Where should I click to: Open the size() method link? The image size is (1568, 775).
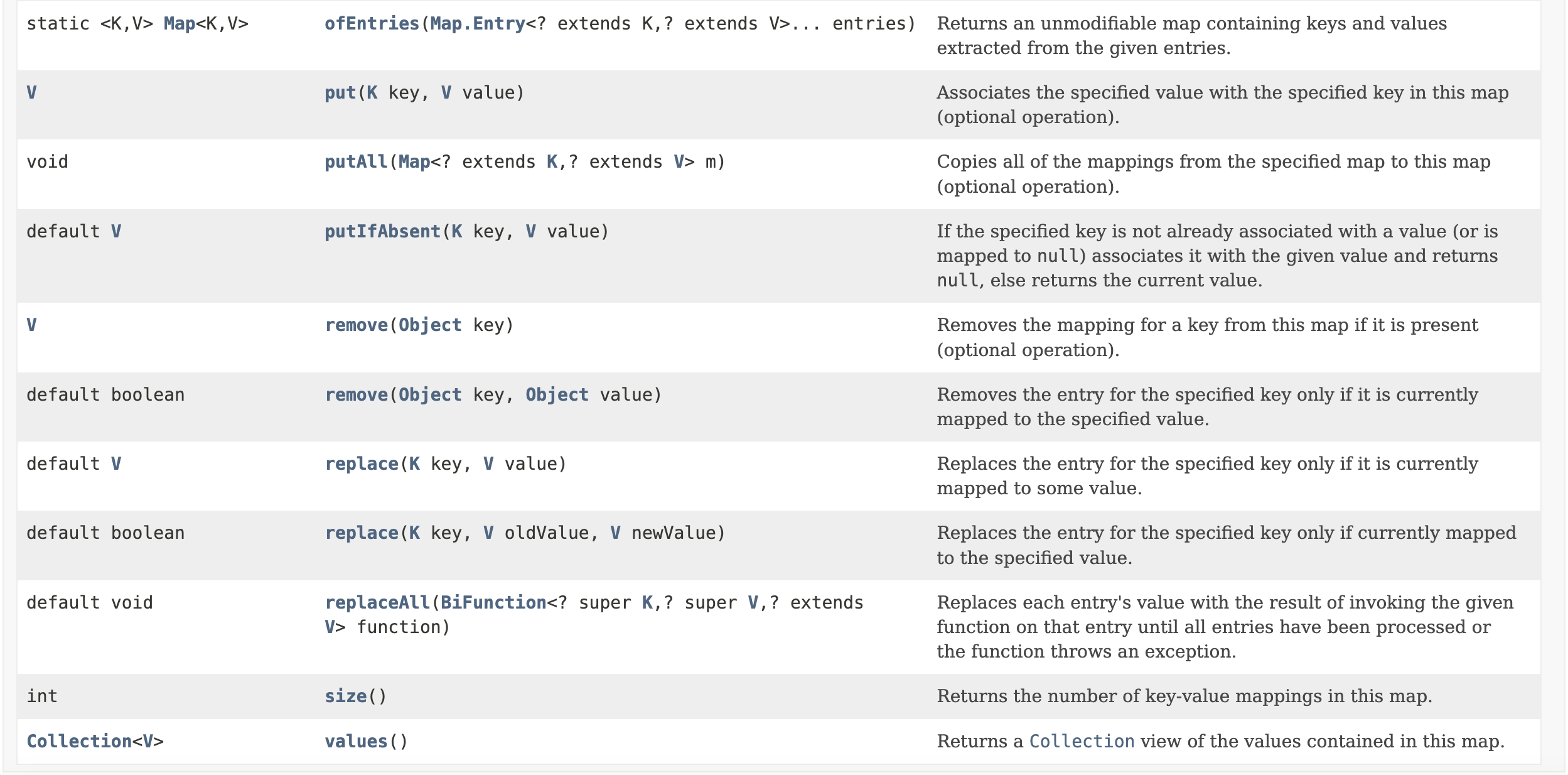[345, 696]
